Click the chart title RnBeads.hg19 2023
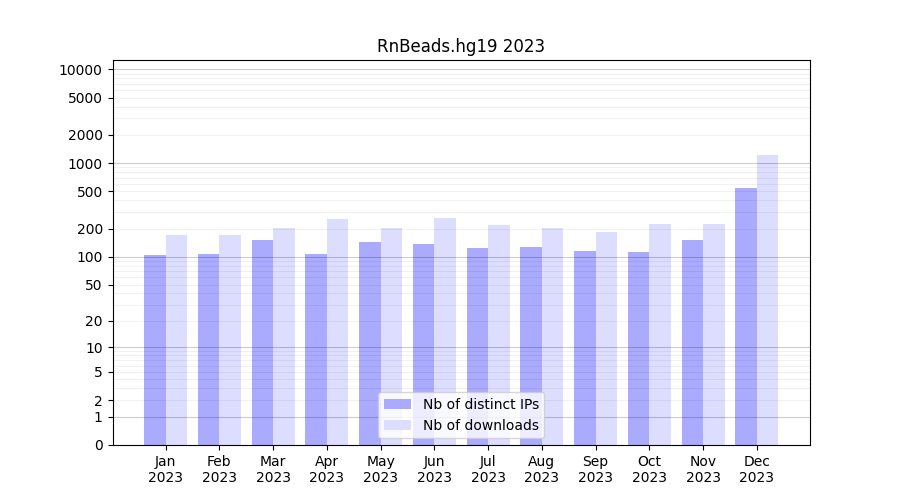 (460, 46)
